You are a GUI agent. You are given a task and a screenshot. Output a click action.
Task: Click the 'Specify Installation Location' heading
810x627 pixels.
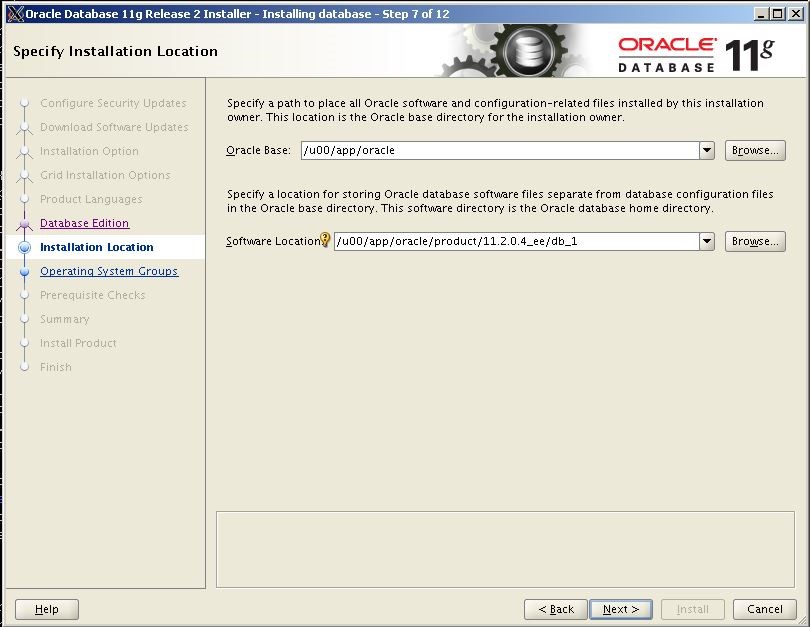point(115,51)
